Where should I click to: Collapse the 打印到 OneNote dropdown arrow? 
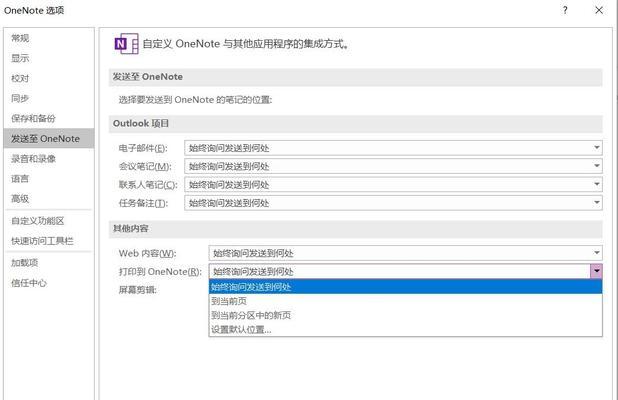coord(596,271)
